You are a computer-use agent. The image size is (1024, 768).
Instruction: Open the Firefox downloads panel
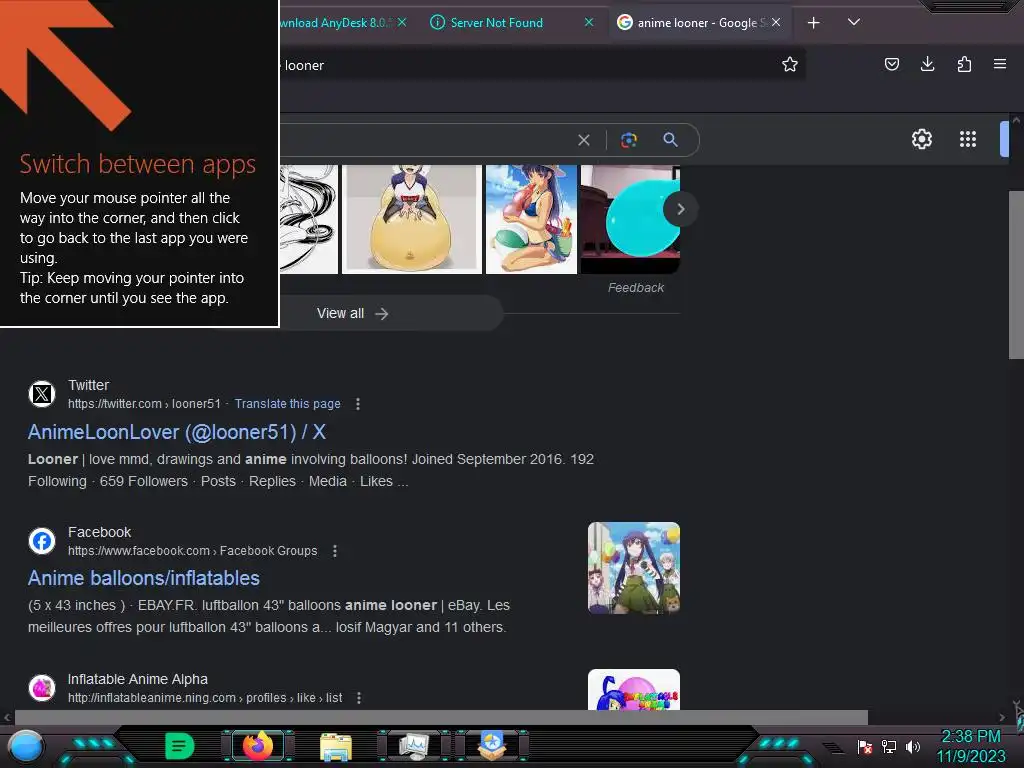coord(927,64)
